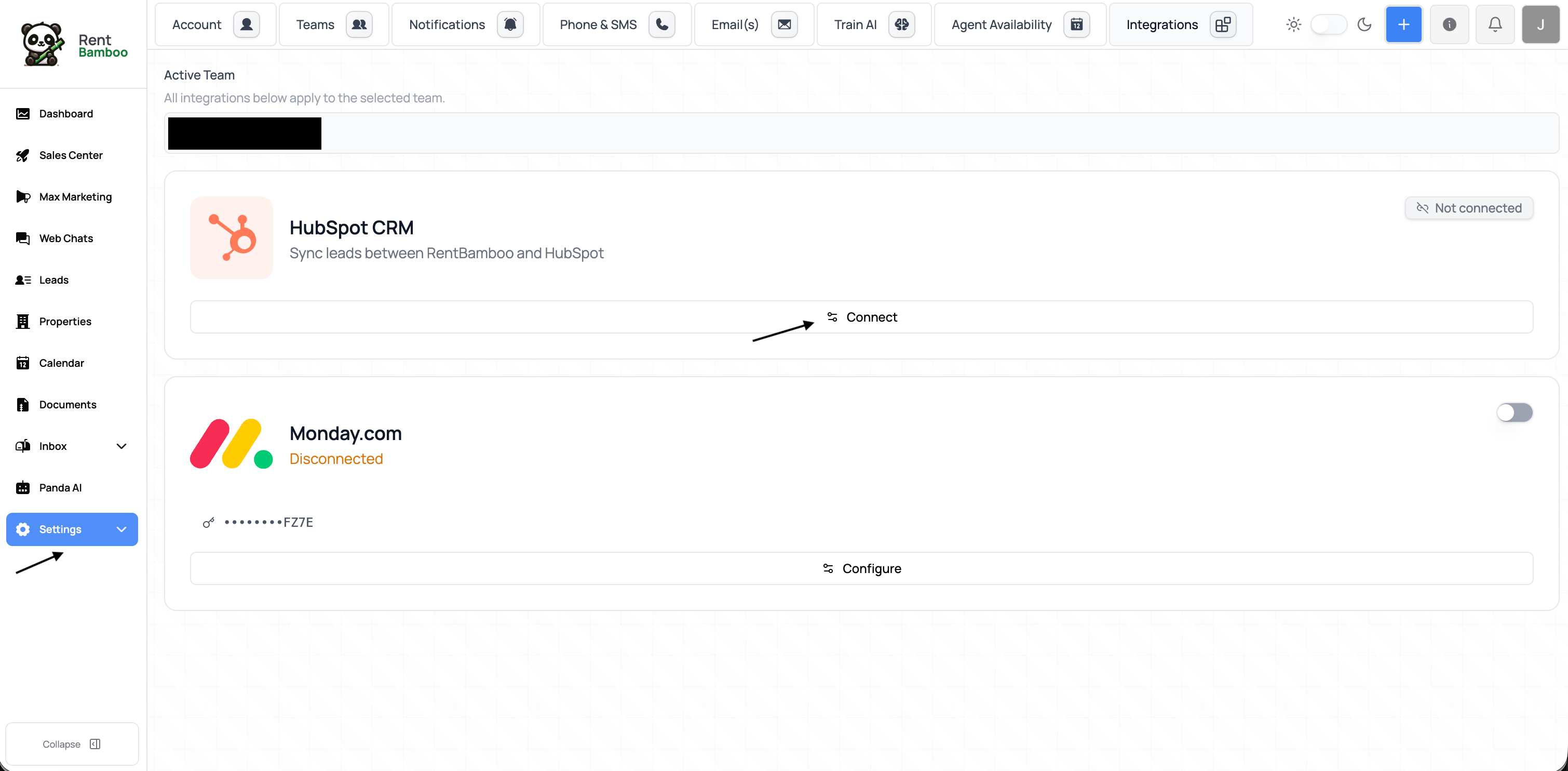Click the Panda AI robot icon
Viewport: 1568px width, 771px height.
(x=22, y=488)
